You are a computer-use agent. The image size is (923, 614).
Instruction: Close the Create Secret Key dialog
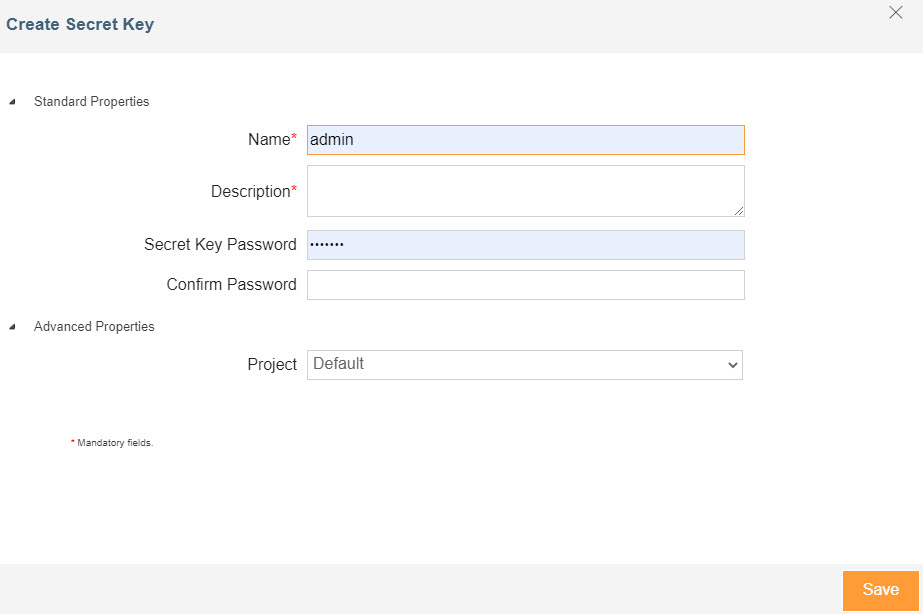coord(896,13)
